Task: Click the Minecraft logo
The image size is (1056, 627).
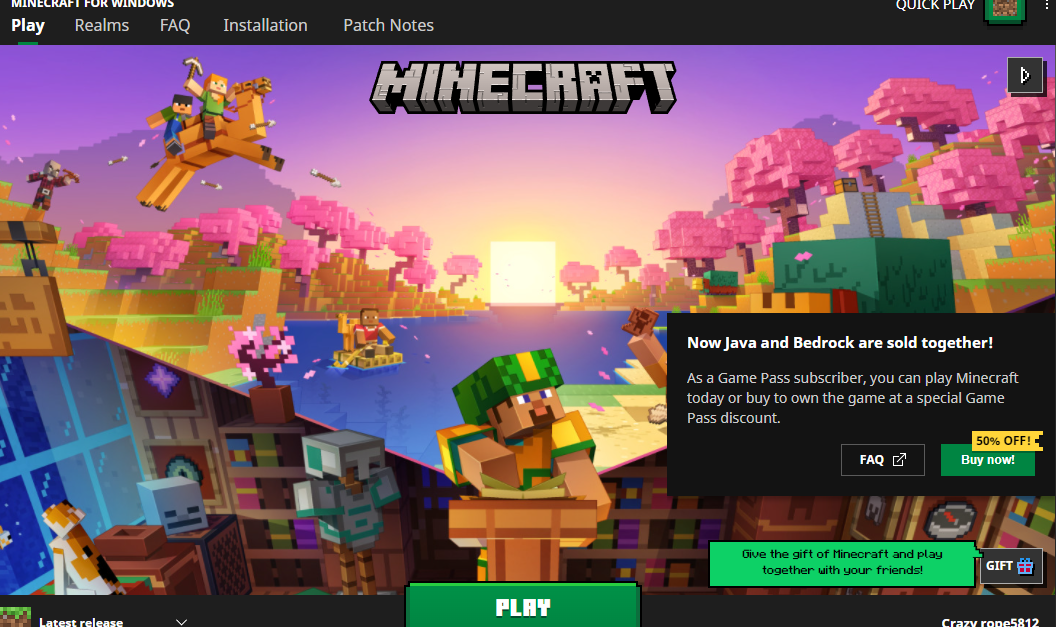Action: (x=523, y=88)
